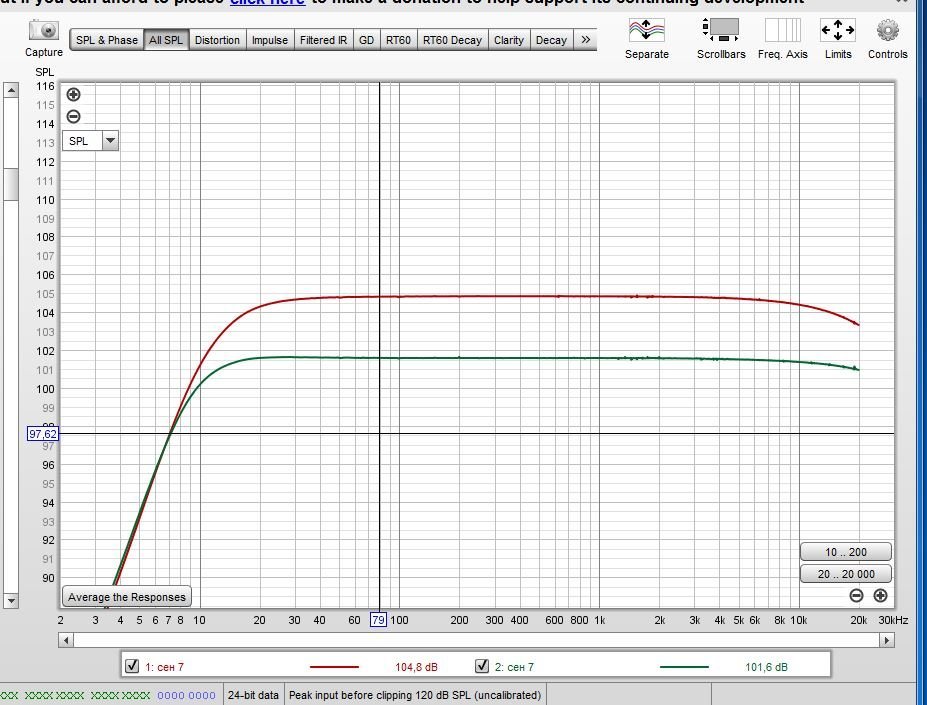
Task: Zoom out vertically with top-left minus icon
Action: (73, 117)
